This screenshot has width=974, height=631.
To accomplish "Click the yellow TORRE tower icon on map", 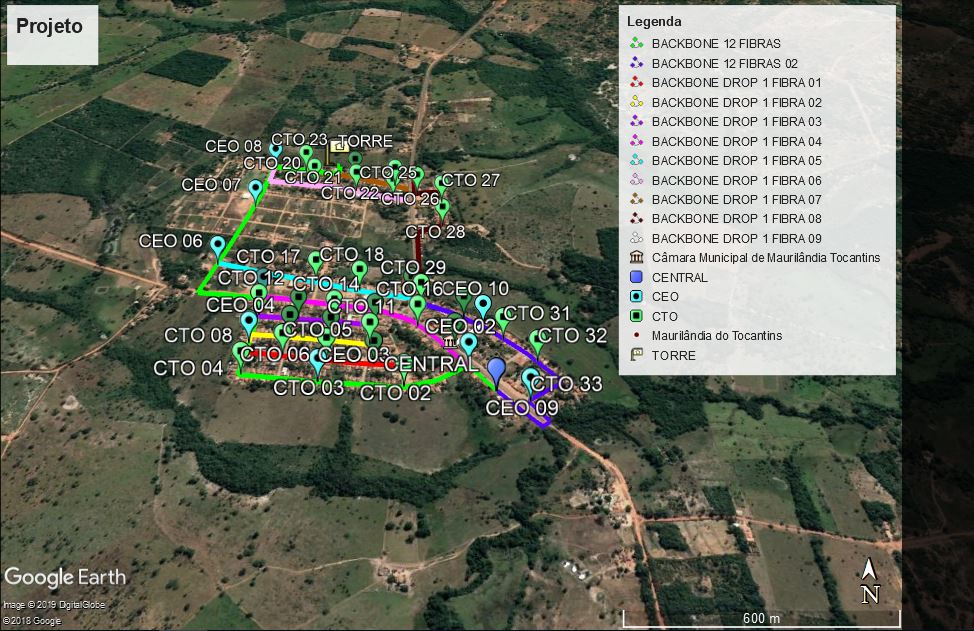I will pos(339,147).
